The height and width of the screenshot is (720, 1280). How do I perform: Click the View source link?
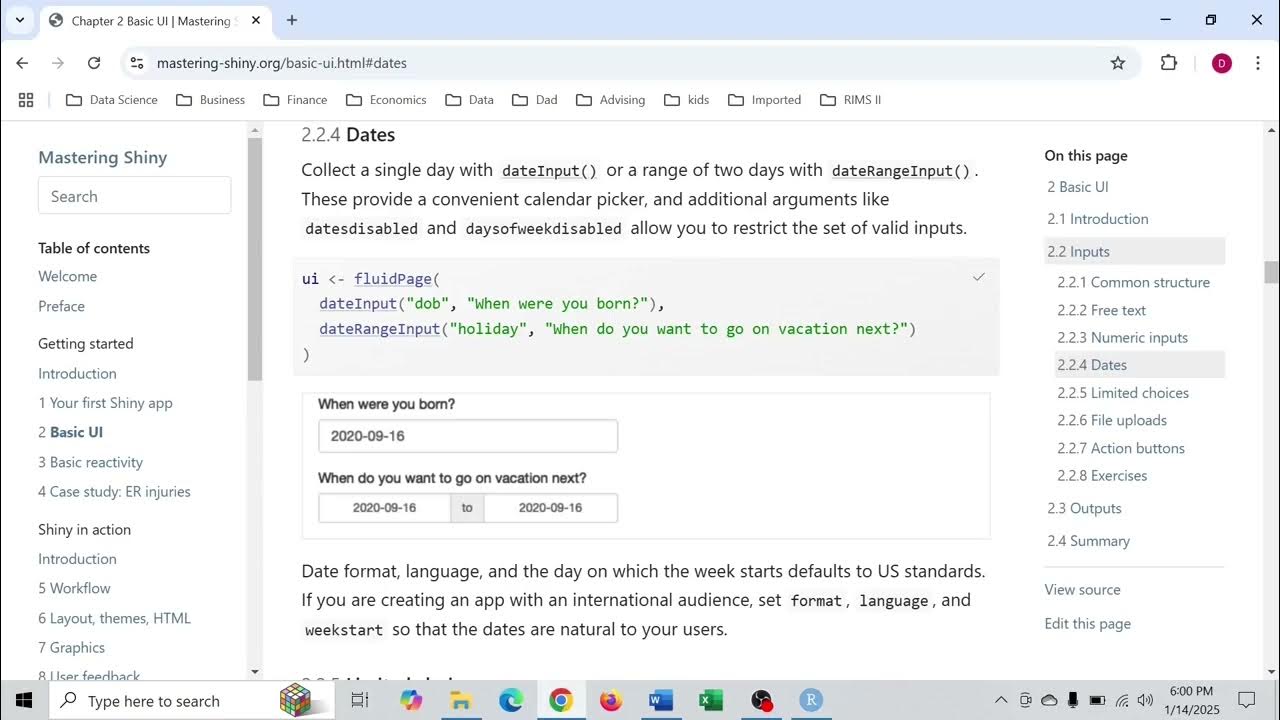1082,590
